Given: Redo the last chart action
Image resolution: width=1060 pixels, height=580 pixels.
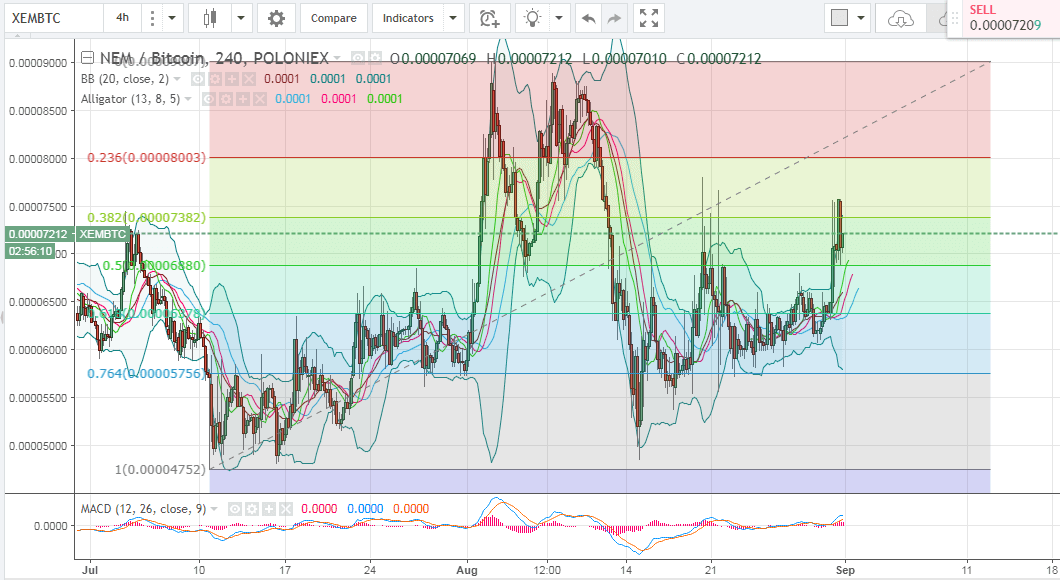Looking at the screenshot, I should 614,19.
